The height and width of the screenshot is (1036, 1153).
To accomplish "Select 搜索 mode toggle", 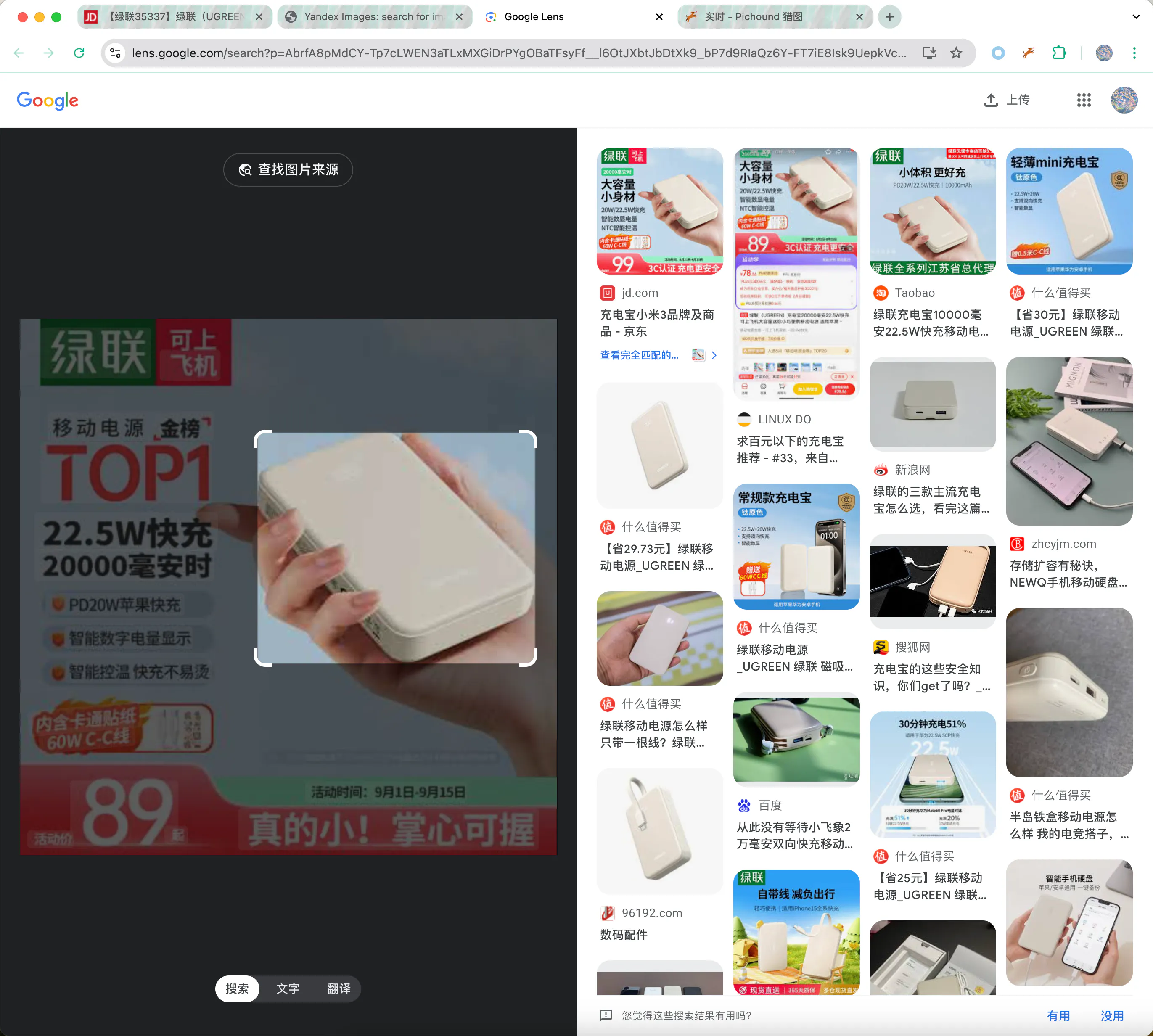I will point(237,989).
